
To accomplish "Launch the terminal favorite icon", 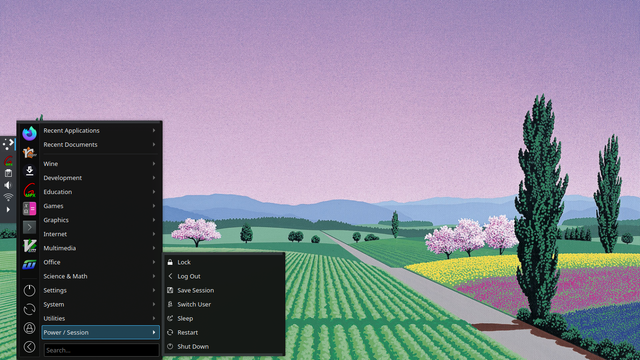I will [x=29, y=227].
